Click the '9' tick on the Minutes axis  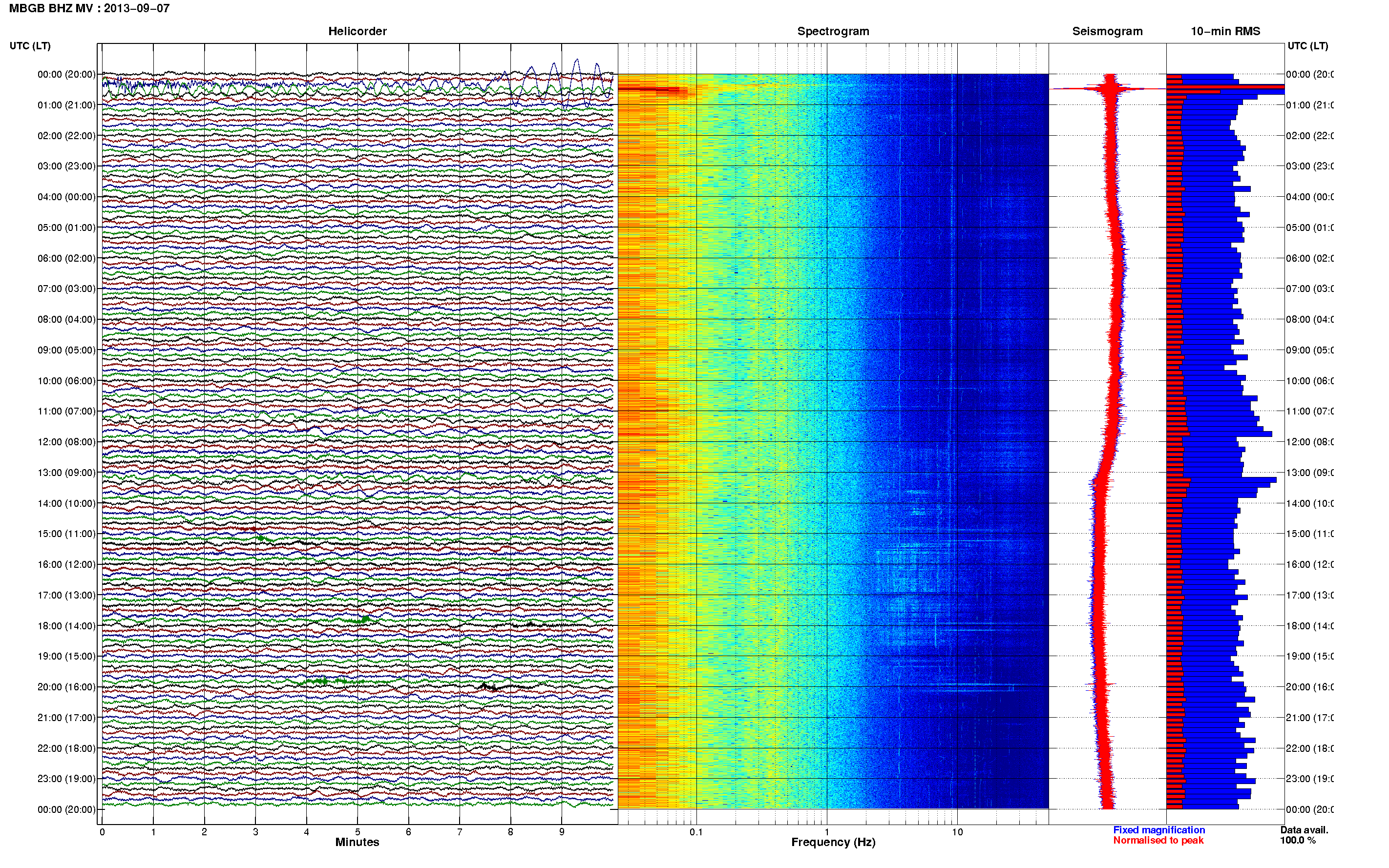pos(562,832)
